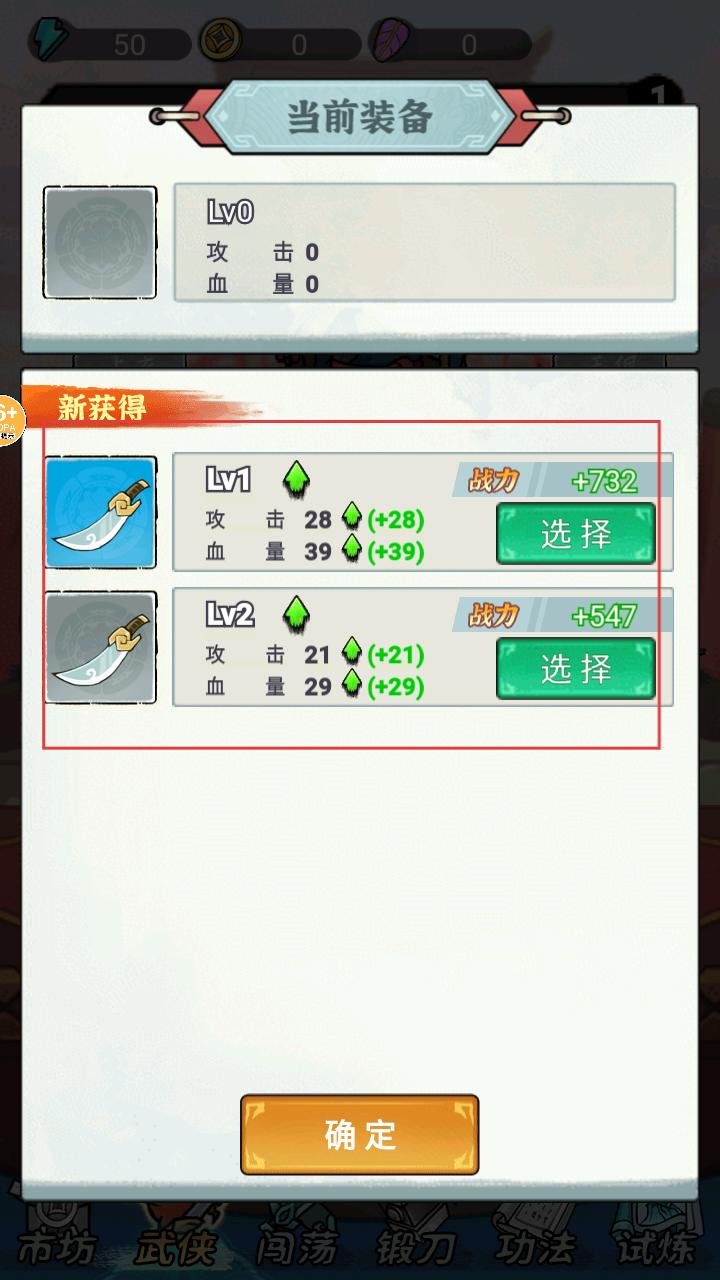This screenshot has height=1280, width=720.
Task: Tap the 当前装备 title banner
Action: pos(360,118)
